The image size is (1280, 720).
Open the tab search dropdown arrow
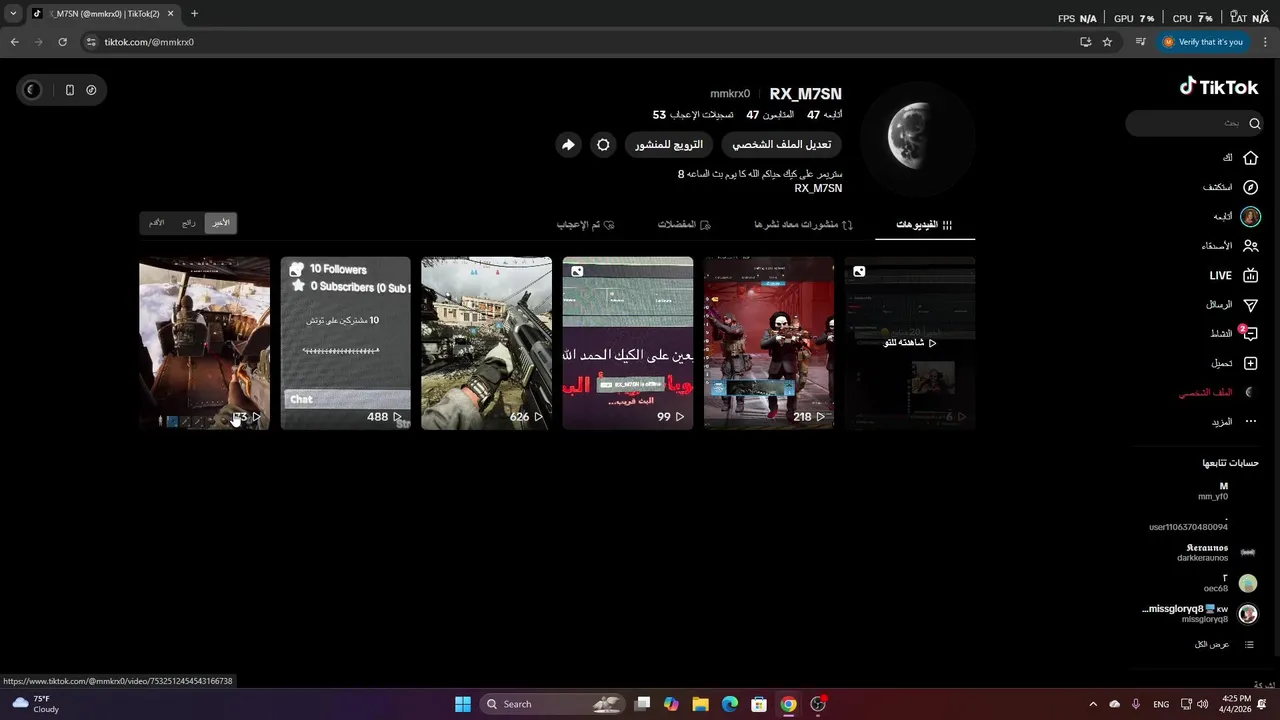click(13, 14)
